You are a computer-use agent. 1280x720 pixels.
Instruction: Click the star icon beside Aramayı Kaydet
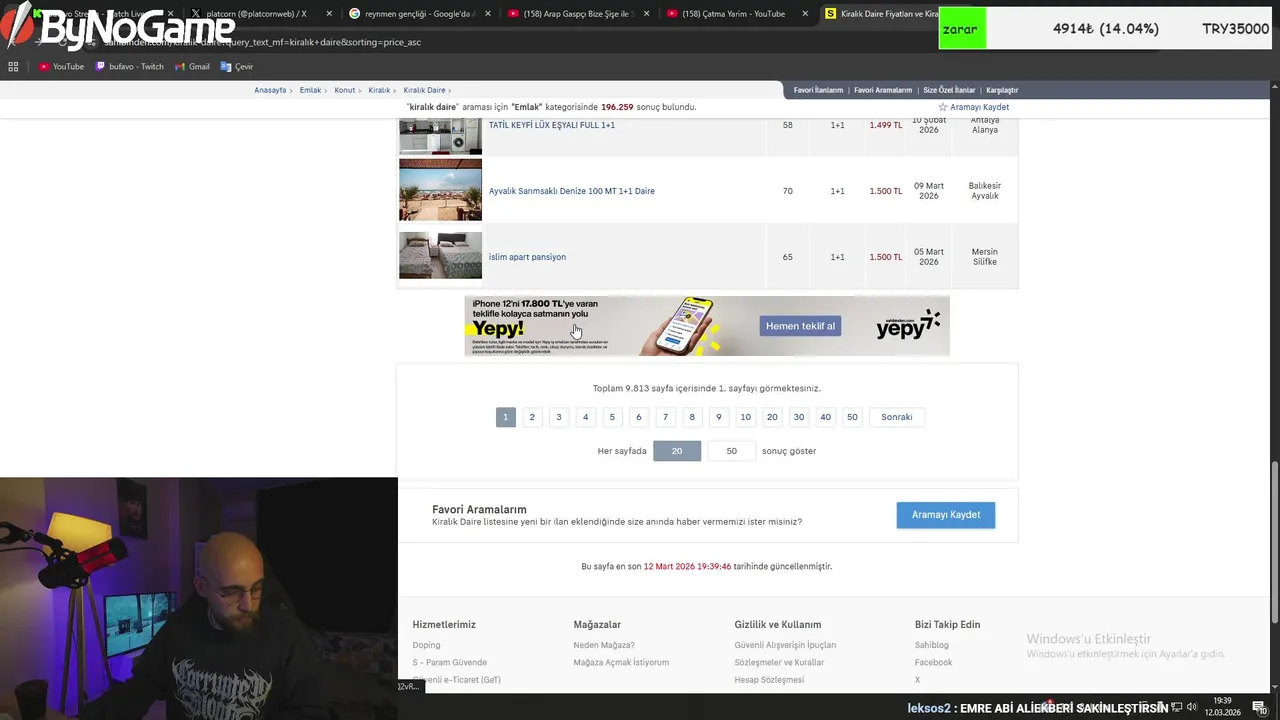(x=942, y=107)
